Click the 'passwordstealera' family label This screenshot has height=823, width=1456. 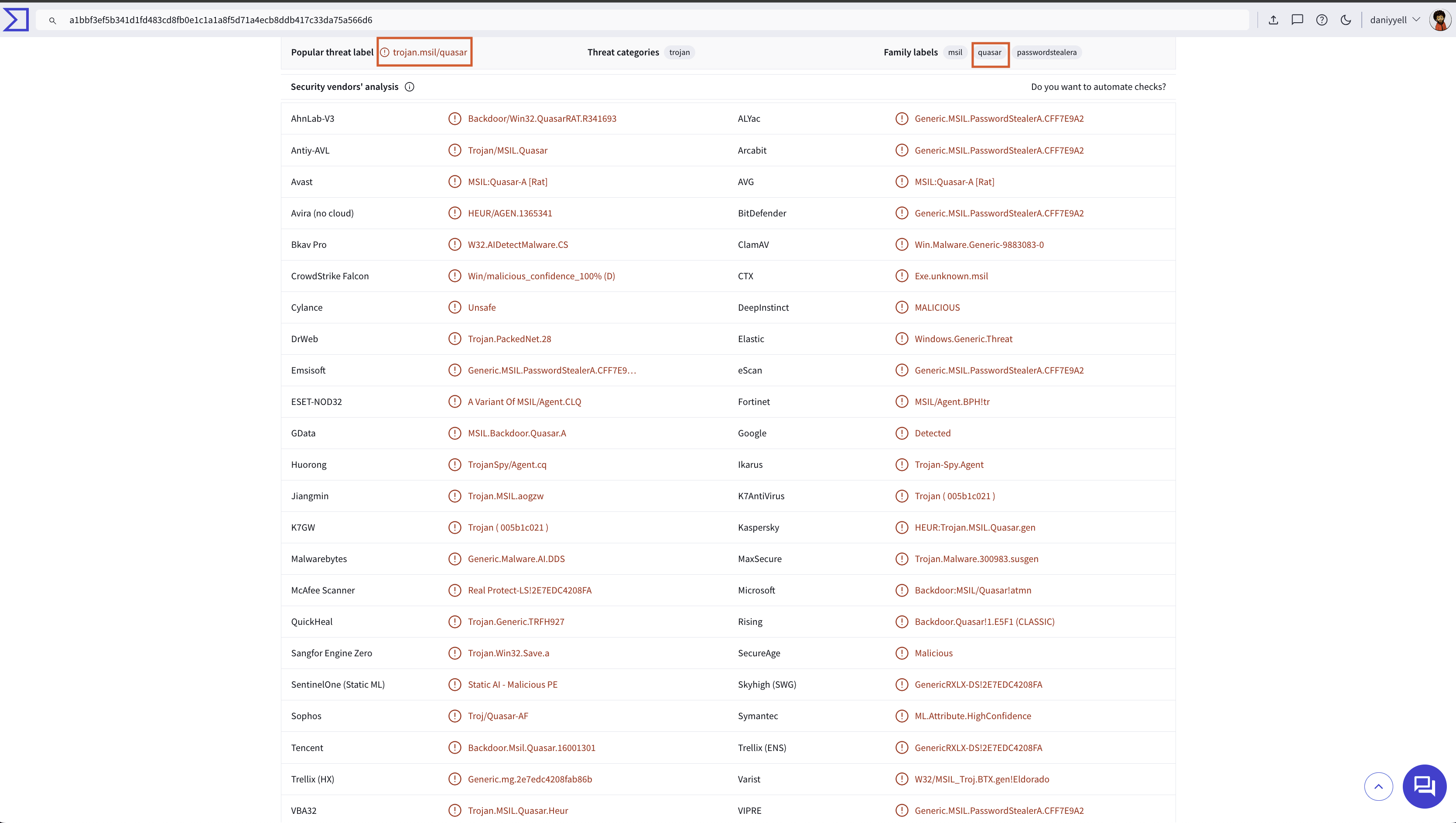click(x=1046, y=52)
